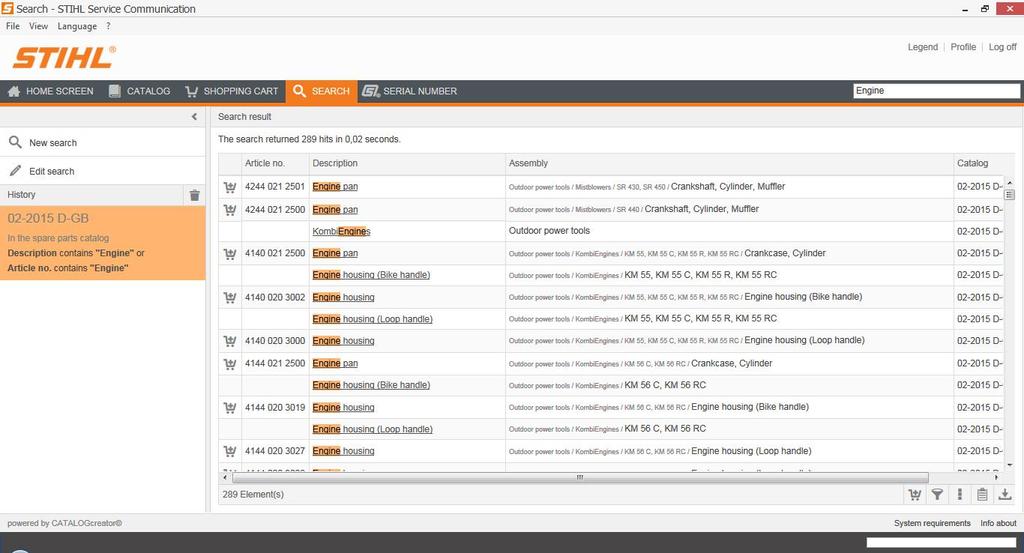This screenshot has height=553, width=1024.
Task: Sort by Catalog column header
Action: point(978,163)
